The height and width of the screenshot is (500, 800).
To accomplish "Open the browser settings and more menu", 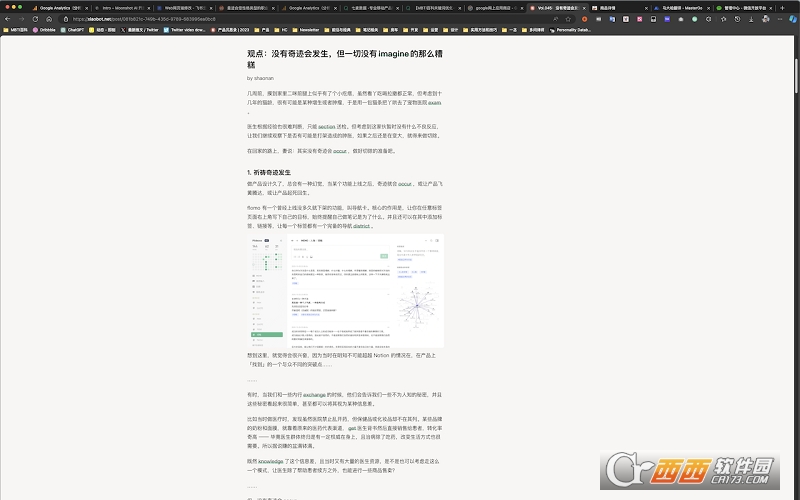I will (779, 19).
